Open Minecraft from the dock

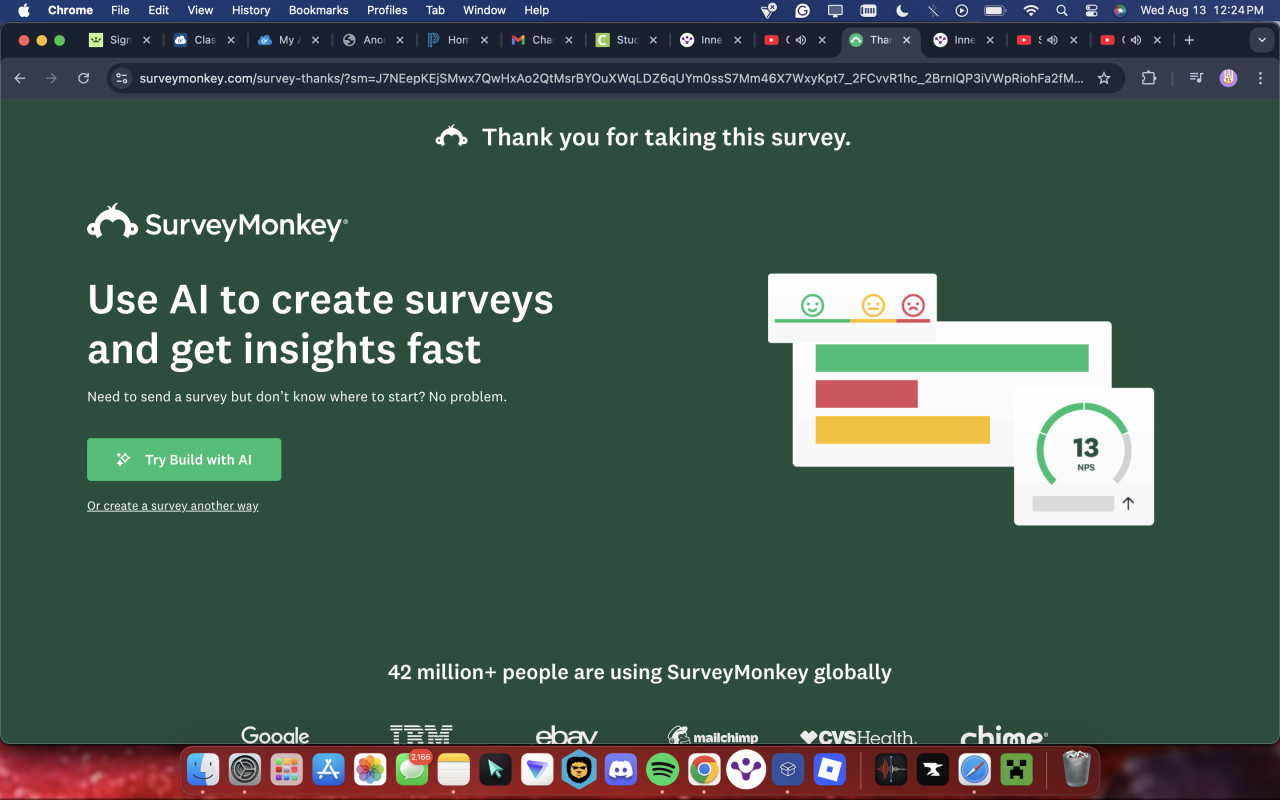(1016, 769)
